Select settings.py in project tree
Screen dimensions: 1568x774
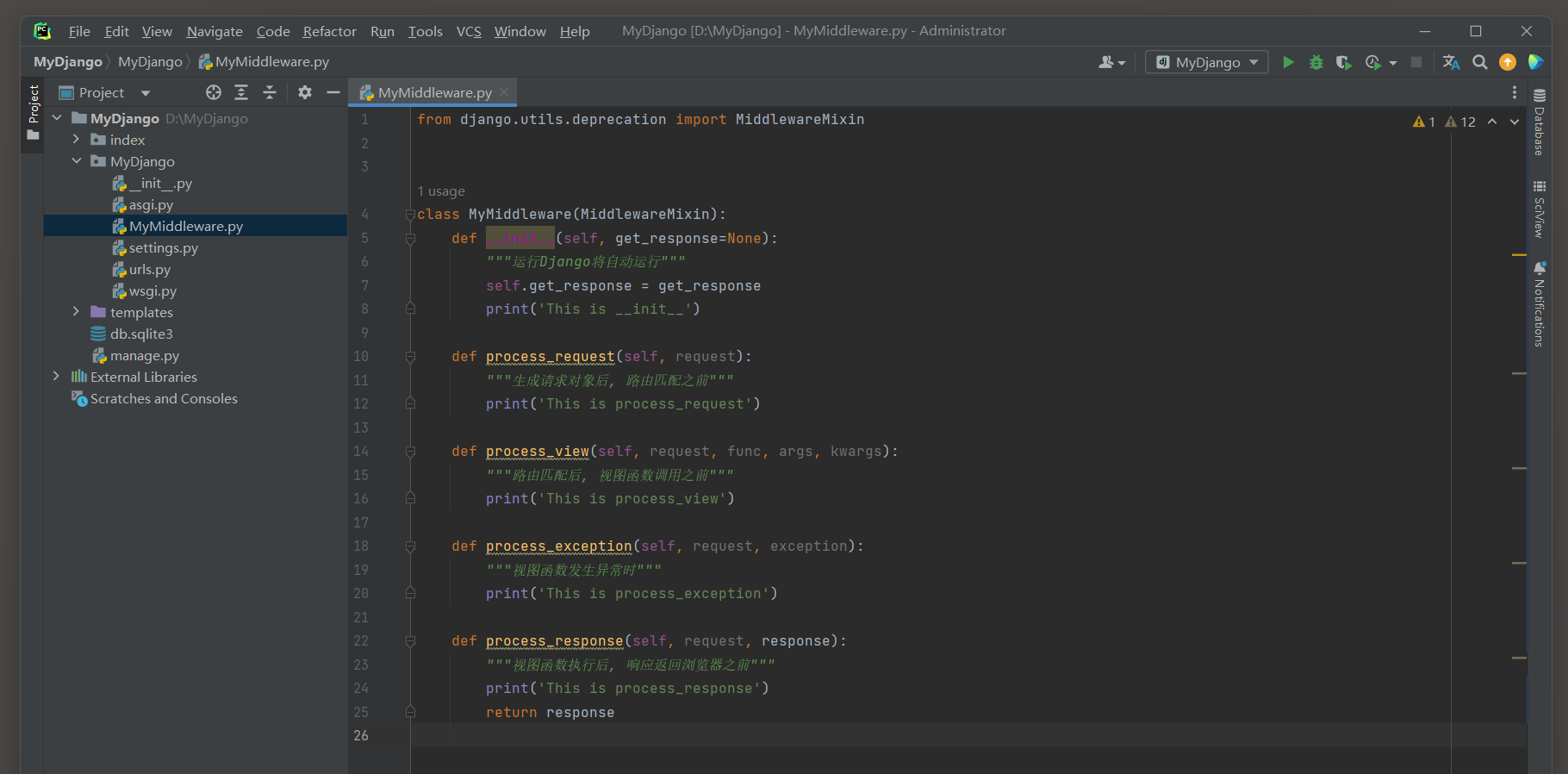(x=155, y=247)
